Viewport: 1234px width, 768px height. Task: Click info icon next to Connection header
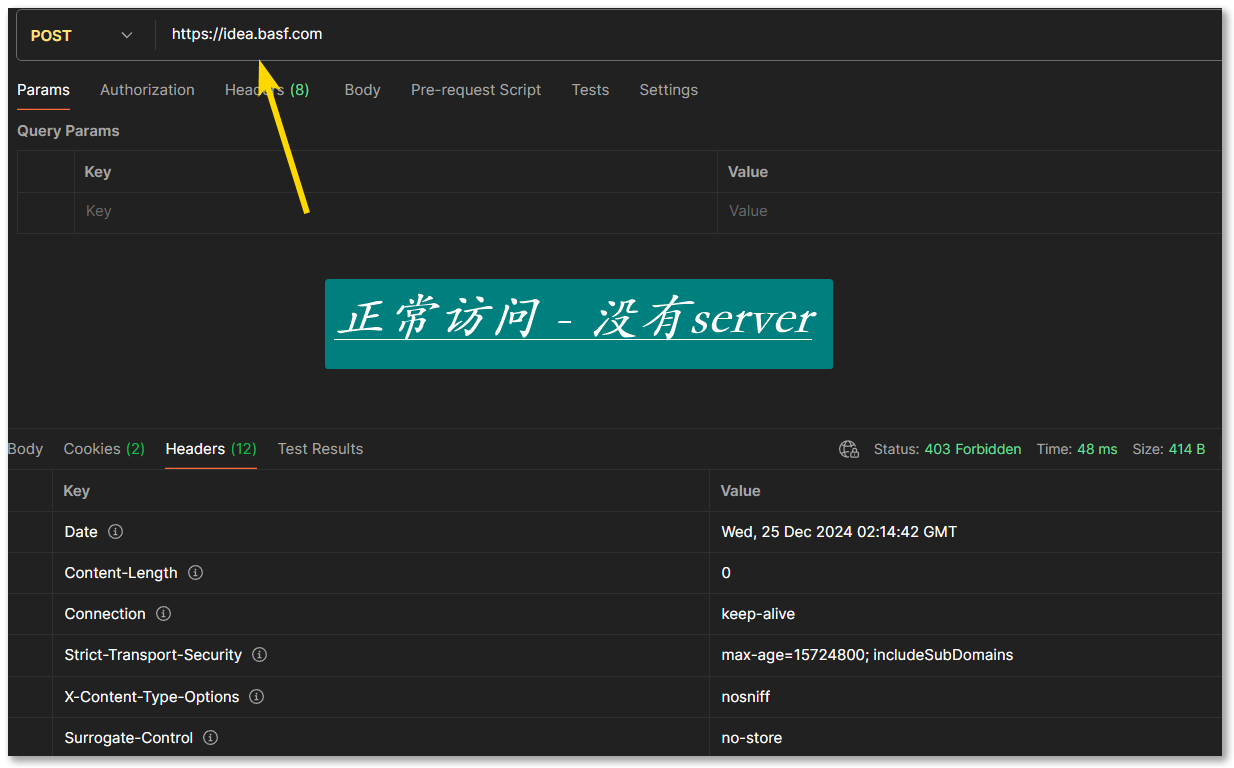coord(163,614)
